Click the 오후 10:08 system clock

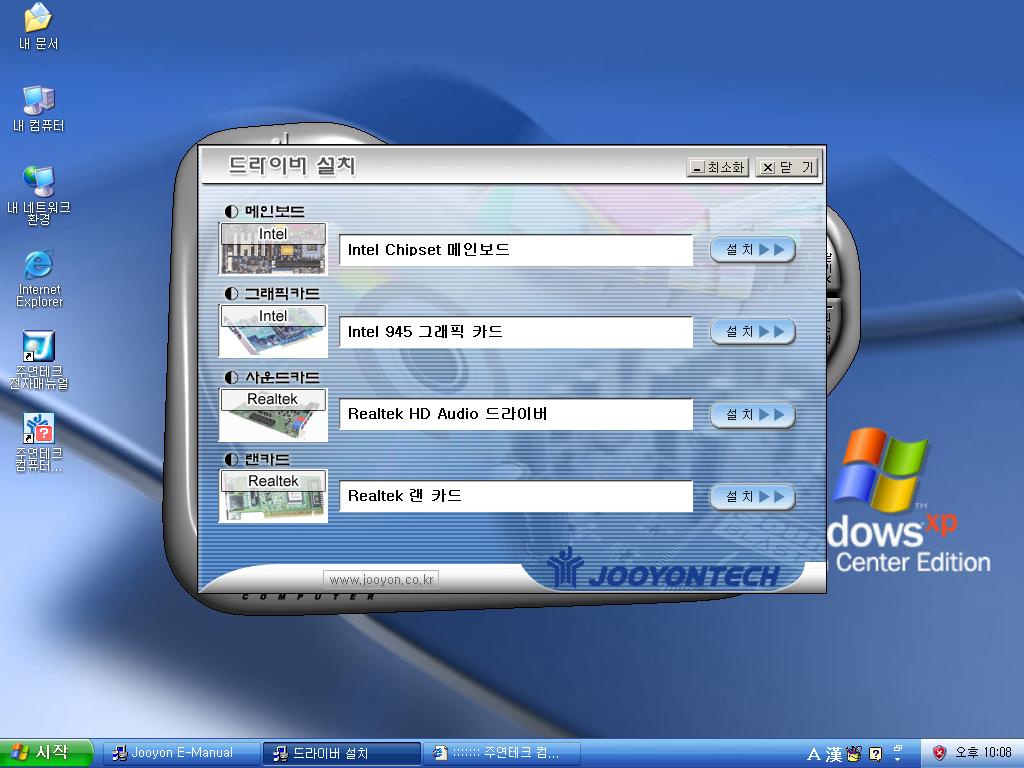tap(984, 753)
